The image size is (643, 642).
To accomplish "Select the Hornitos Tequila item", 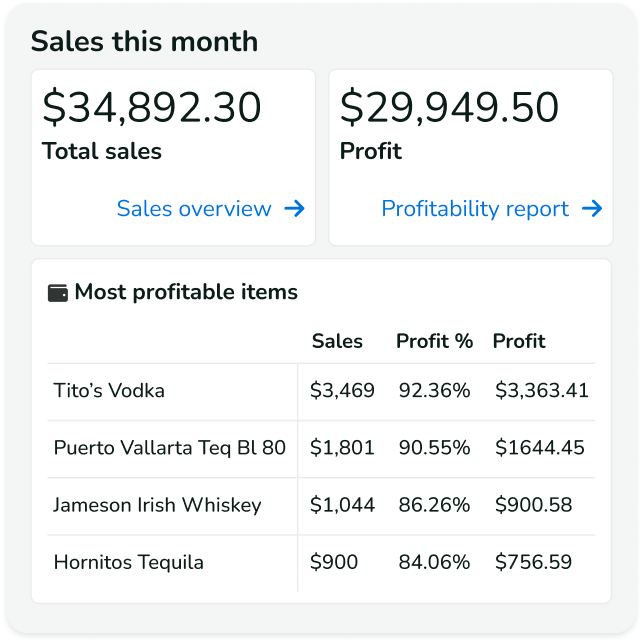I will [x=128, y=562].
